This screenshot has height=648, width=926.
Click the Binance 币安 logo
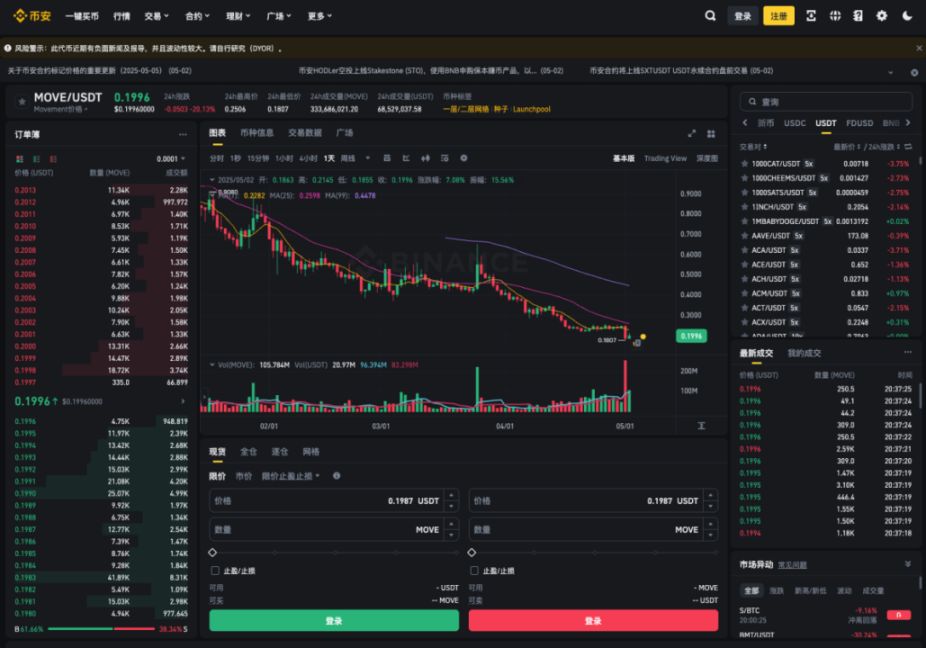(x=32, y=16)
